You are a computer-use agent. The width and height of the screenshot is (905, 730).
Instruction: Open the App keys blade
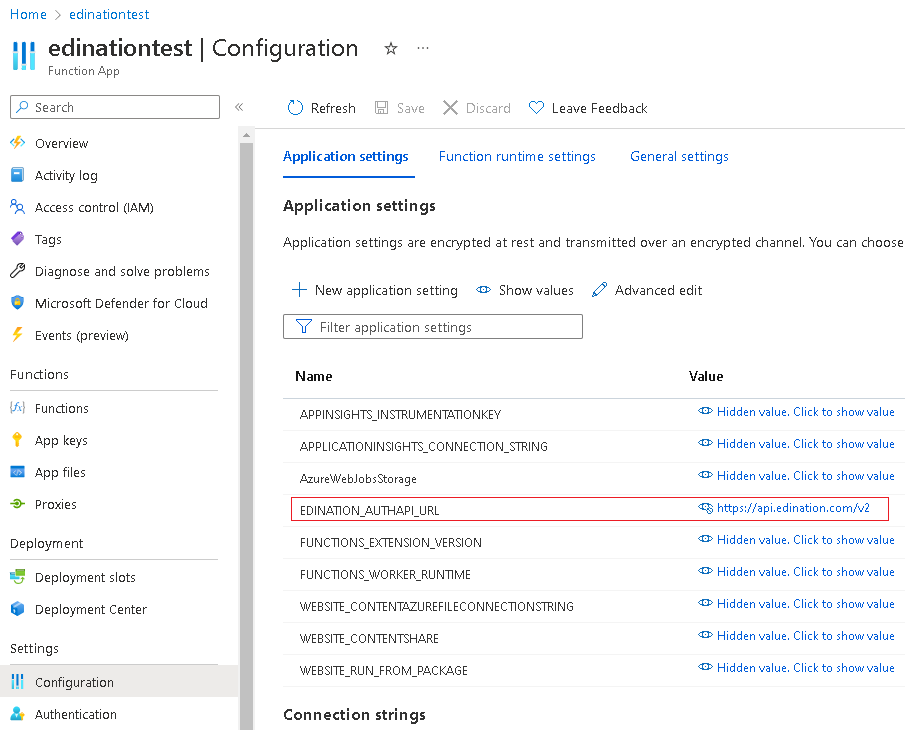[x=60, y=440]
